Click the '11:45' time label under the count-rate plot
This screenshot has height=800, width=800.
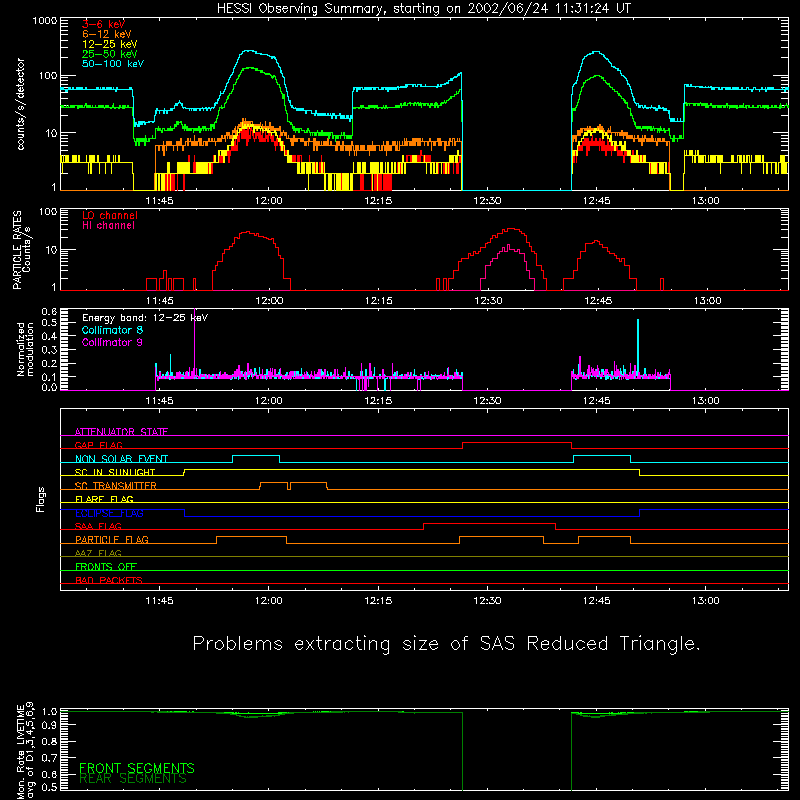[x=159, y=201]
